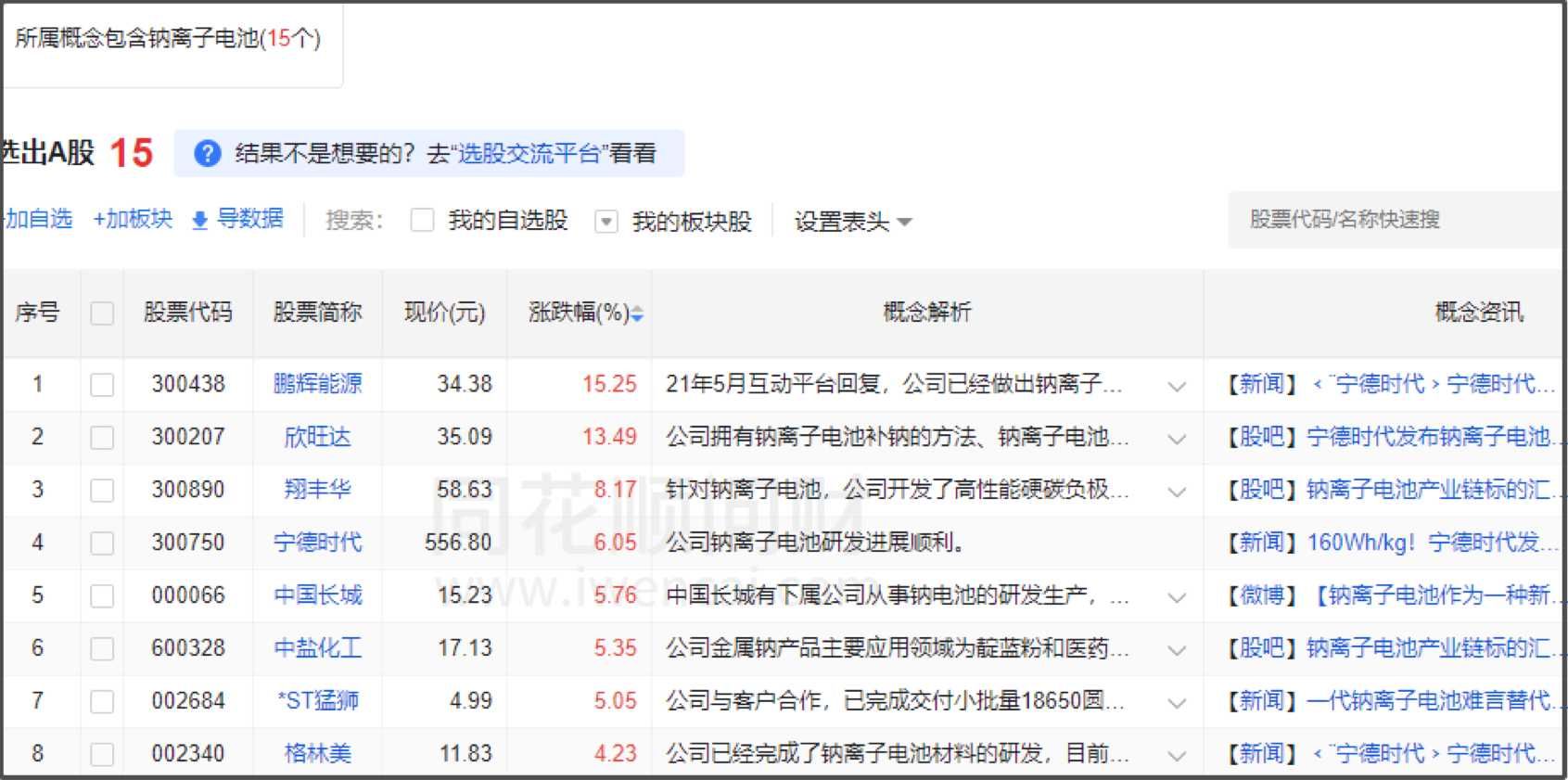
Task: Check the box for row 300750 宁德时代
Action: coord(102,543)
